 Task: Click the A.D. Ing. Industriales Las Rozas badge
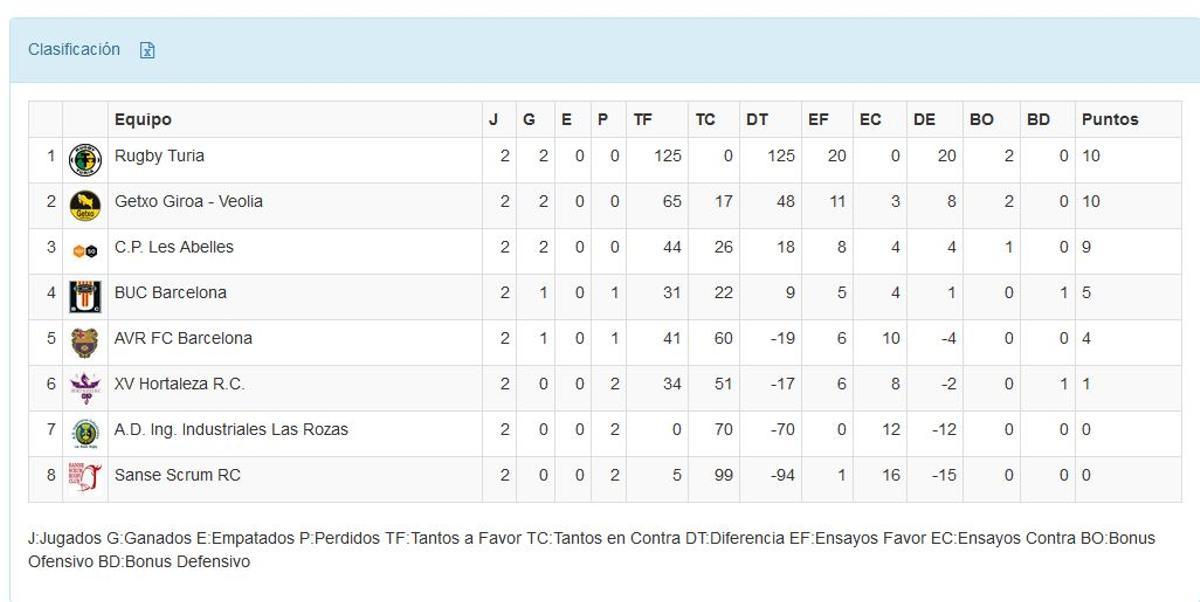(x=83, y=429)
